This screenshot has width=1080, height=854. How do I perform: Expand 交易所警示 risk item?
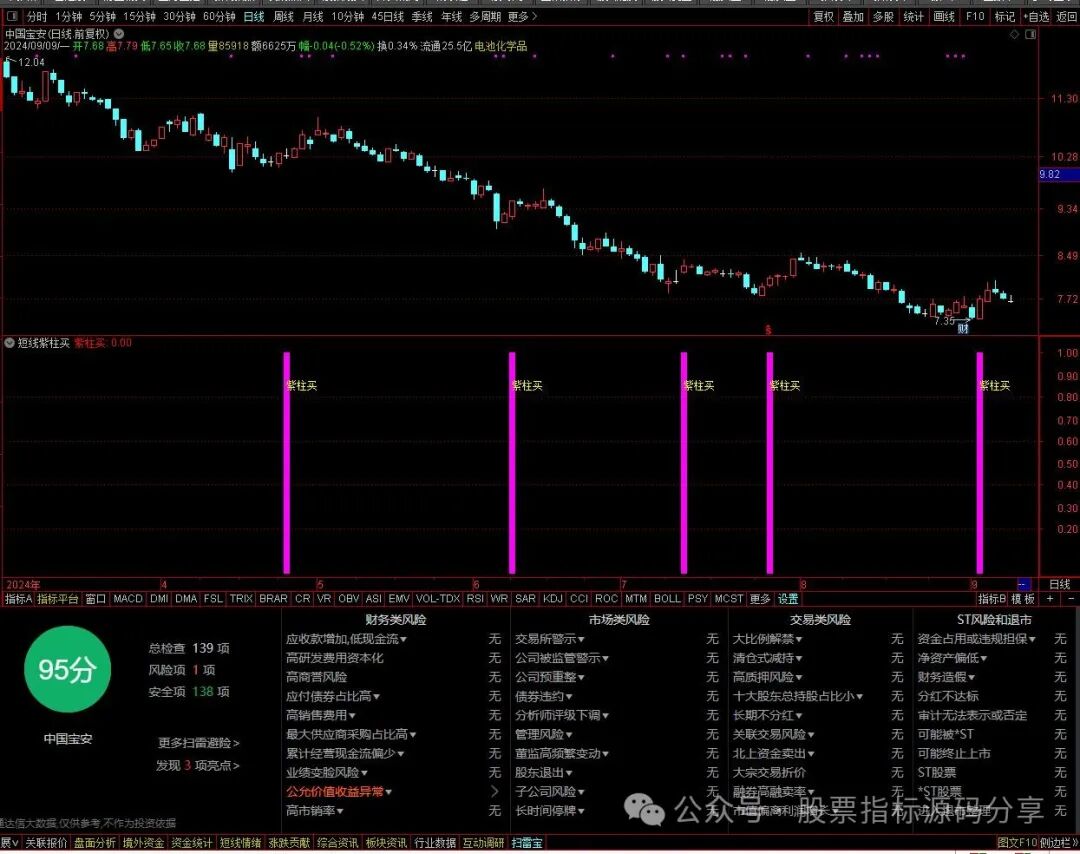pyautogui.click(x=550, y=639)
